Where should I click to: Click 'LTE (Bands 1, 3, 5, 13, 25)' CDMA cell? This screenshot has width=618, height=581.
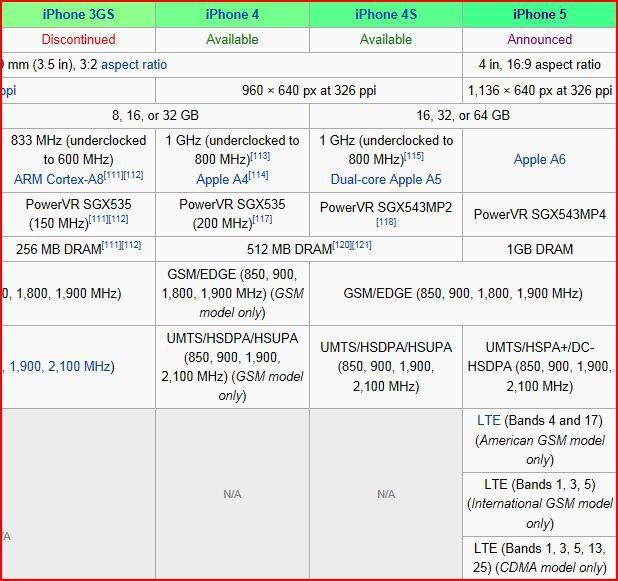[540, 558]
